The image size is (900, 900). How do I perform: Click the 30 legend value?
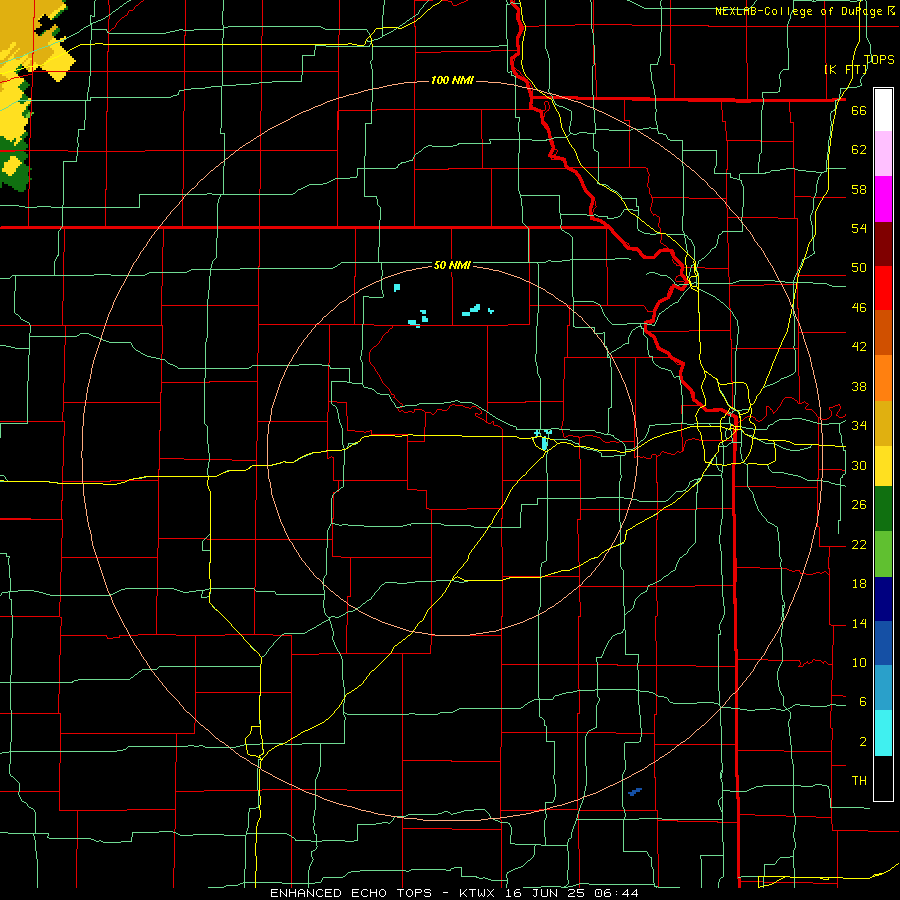859,465
